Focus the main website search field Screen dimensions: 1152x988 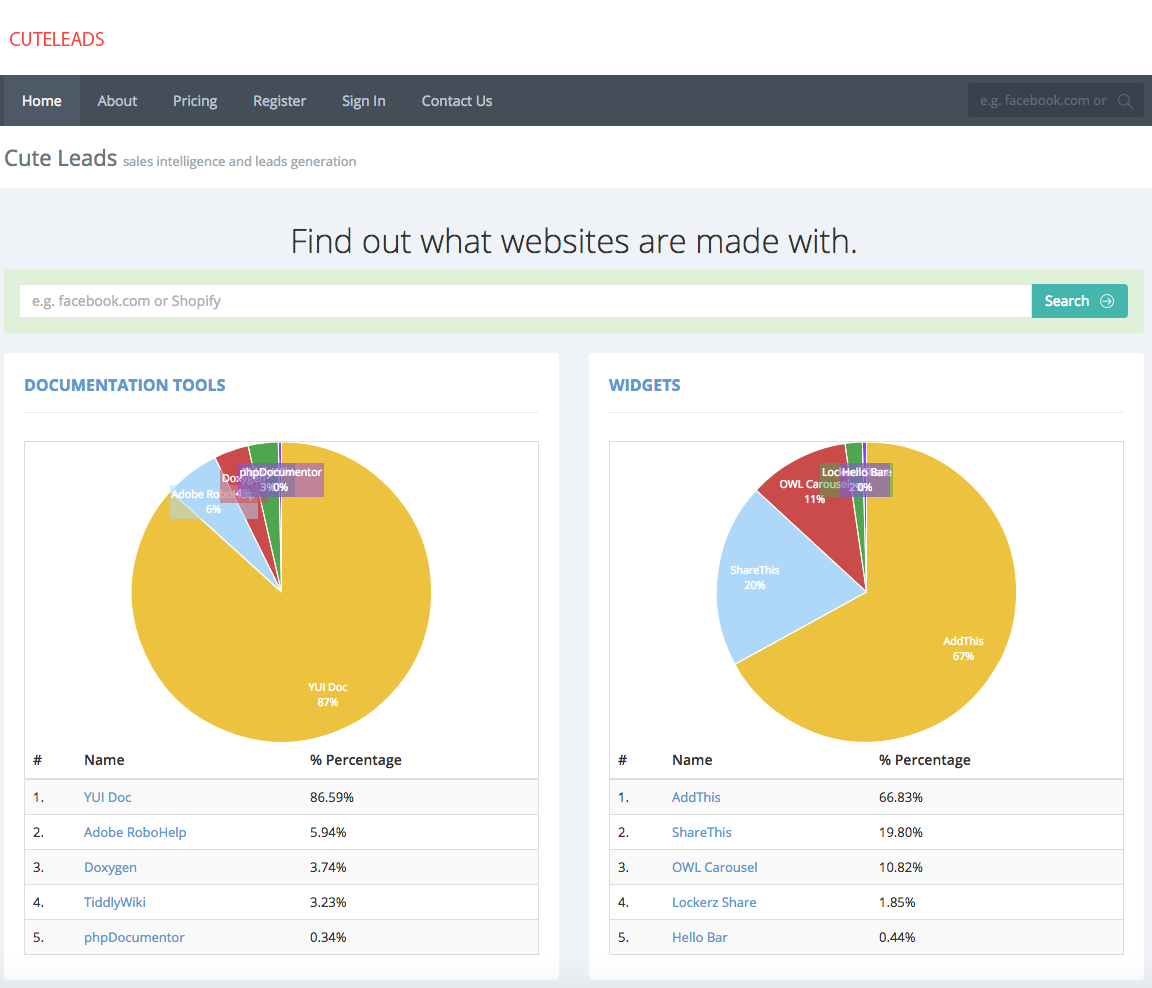(x=525, y=301)
